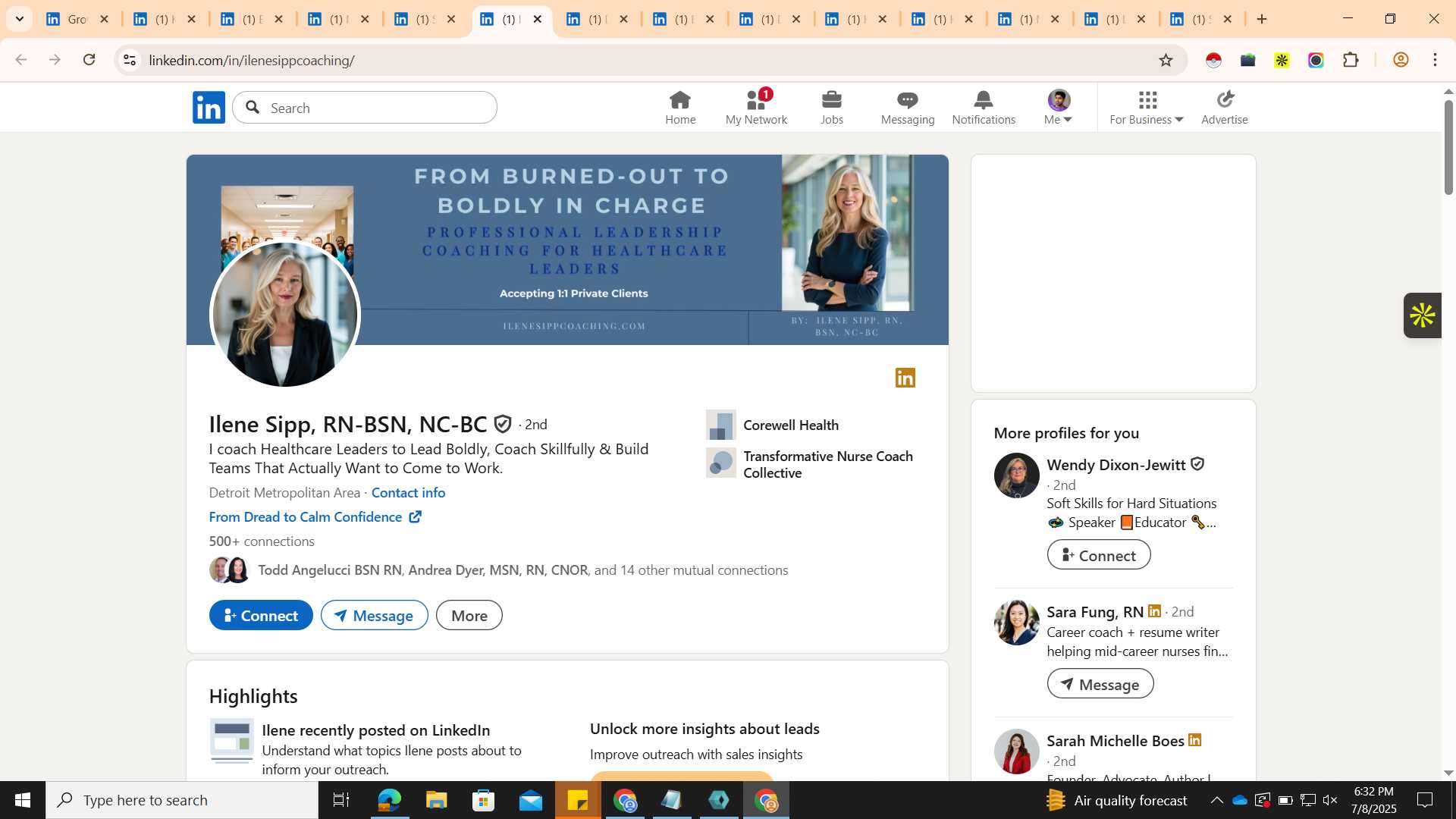The height and width of the screenshot is (819, 1456).
Task: Click Ilene Sipp's profile photo
Action: [284, 315]
